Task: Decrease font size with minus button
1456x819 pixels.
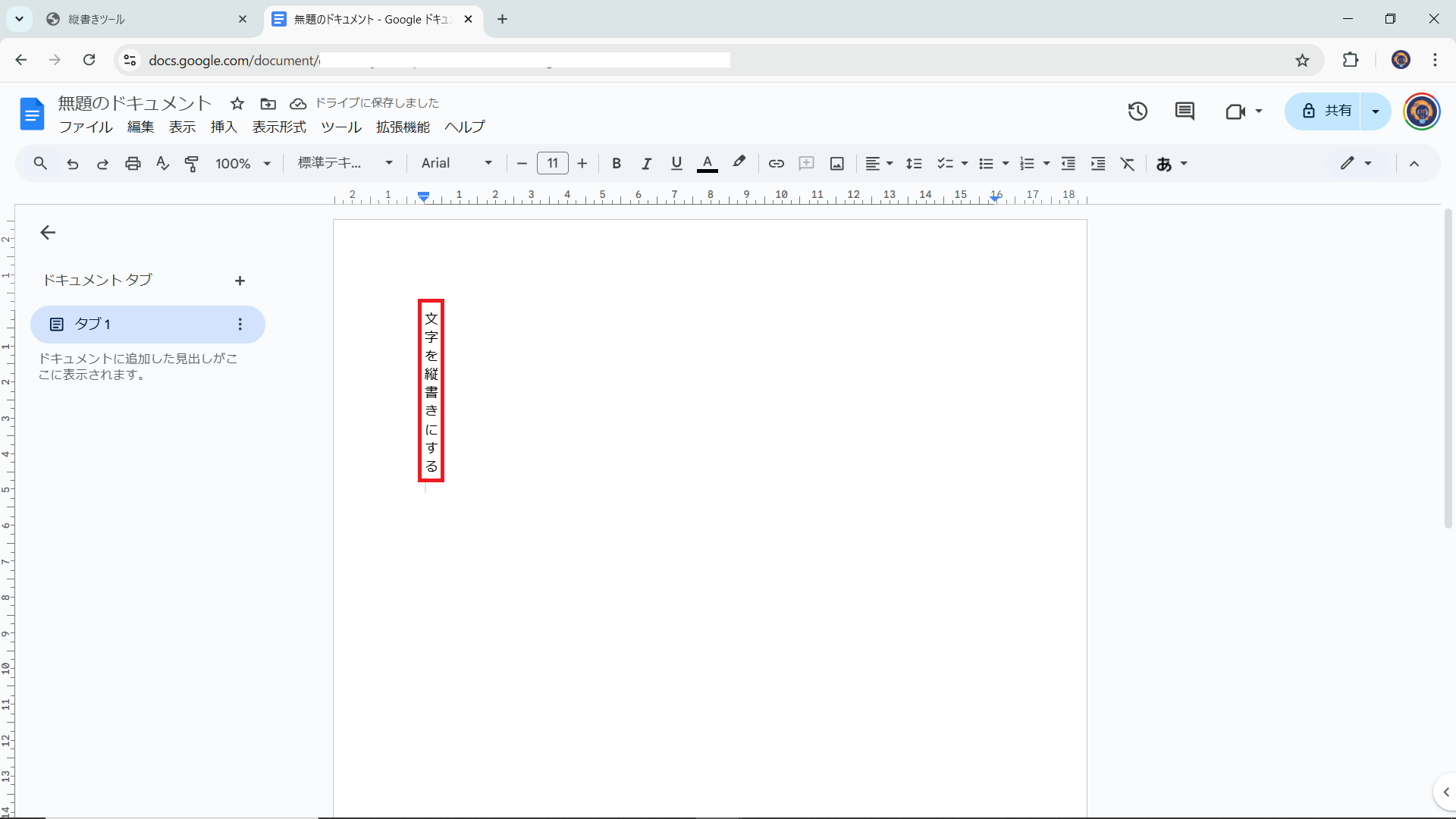Action: (x=522, y=163)
